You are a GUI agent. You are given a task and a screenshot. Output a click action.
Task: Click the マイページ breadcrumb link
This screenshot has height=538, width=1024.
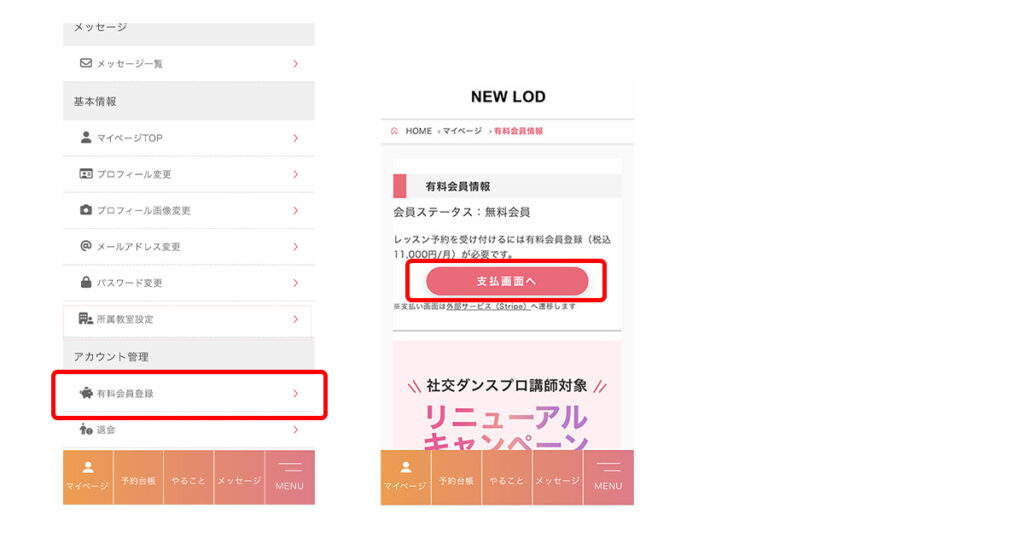pos(462,131)
